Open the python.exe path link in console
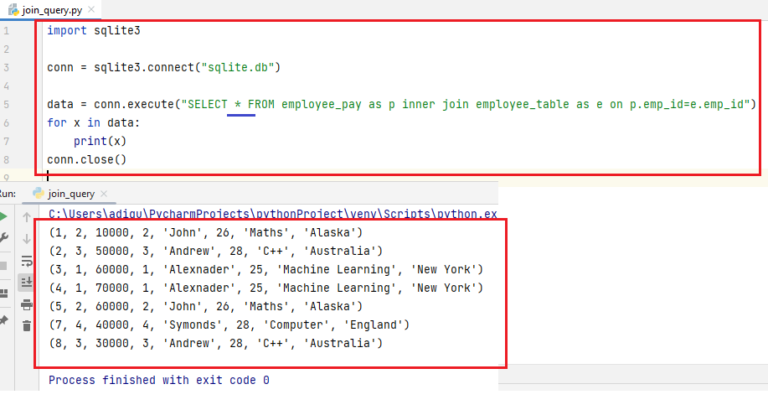The height and width of the screenshot is (405, 768). (x=273, y=214)
